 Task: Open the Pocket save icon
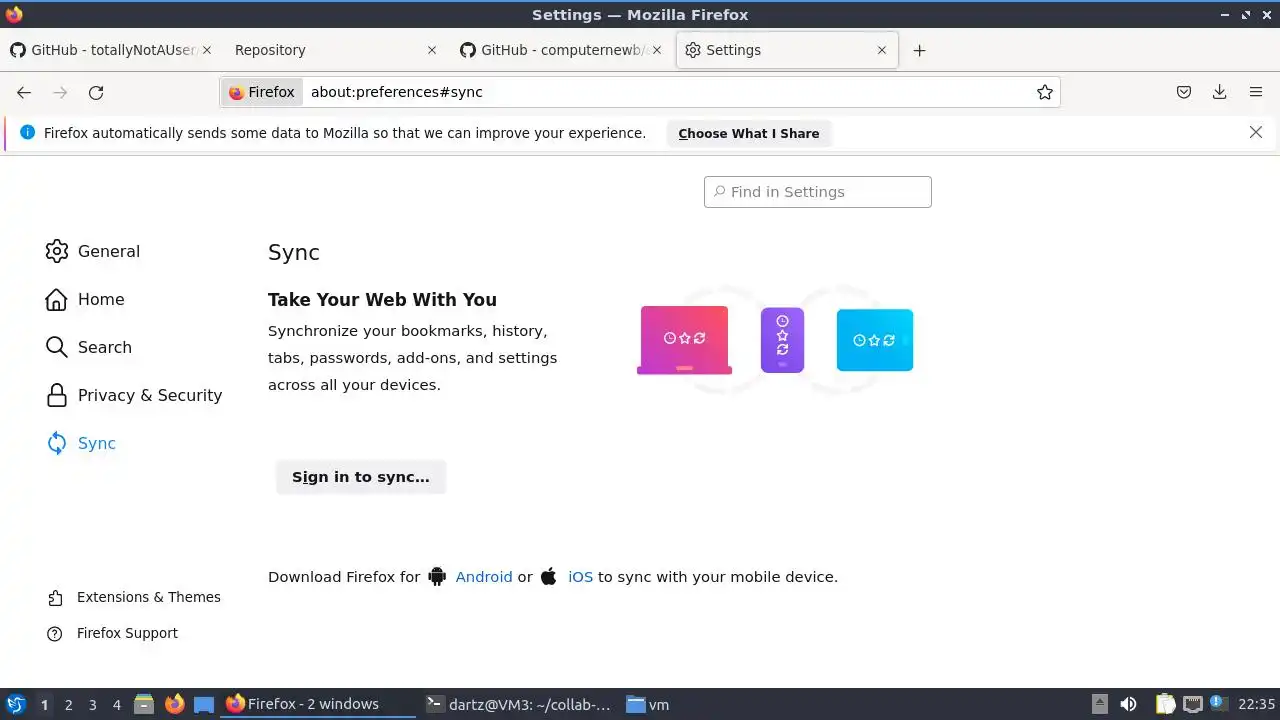(1184, 92)
